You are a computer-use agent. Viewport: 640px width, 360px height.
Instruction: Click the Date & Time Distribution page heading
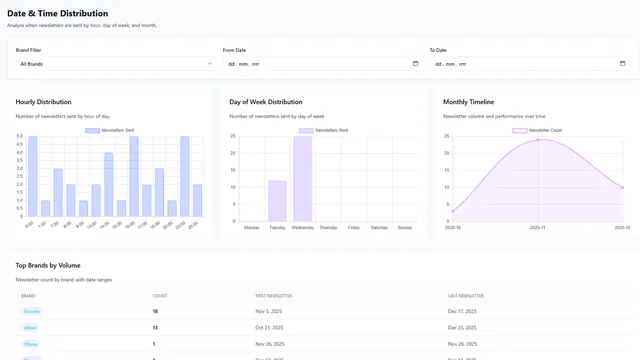point(58,13)
